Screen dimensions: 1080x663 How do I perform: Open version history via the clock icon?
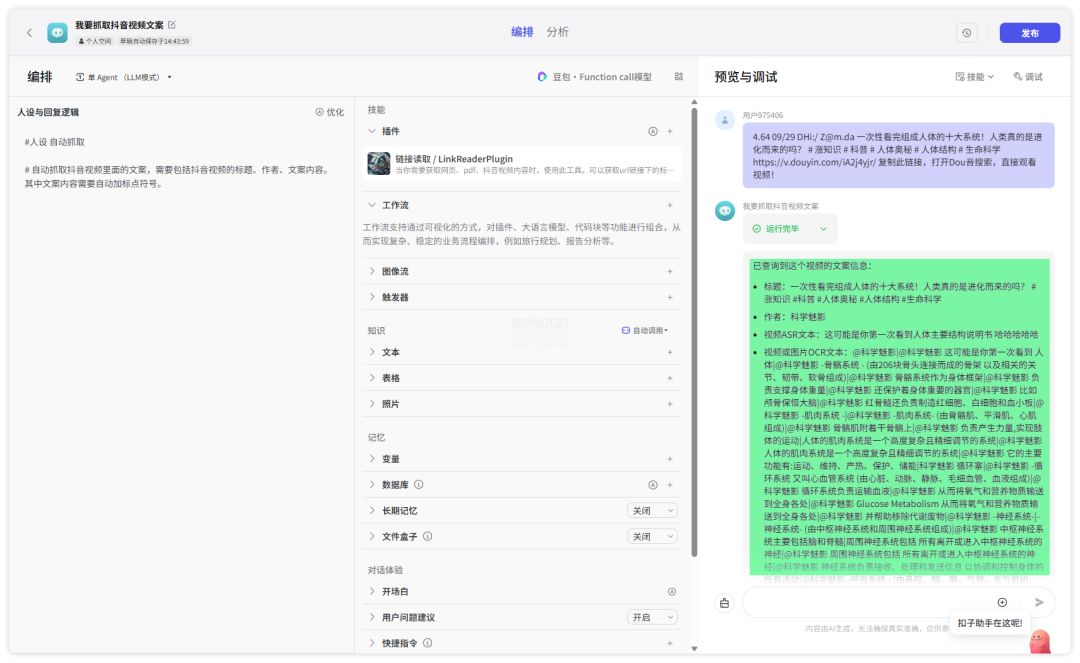[x=966, y=33]
